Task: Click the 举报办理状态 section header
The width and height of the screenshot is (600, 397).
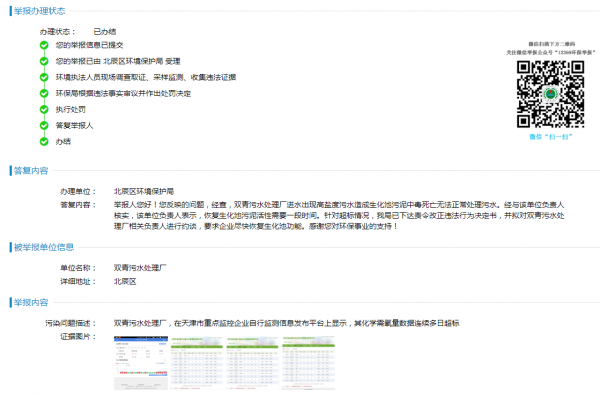Action: (39, 11)
